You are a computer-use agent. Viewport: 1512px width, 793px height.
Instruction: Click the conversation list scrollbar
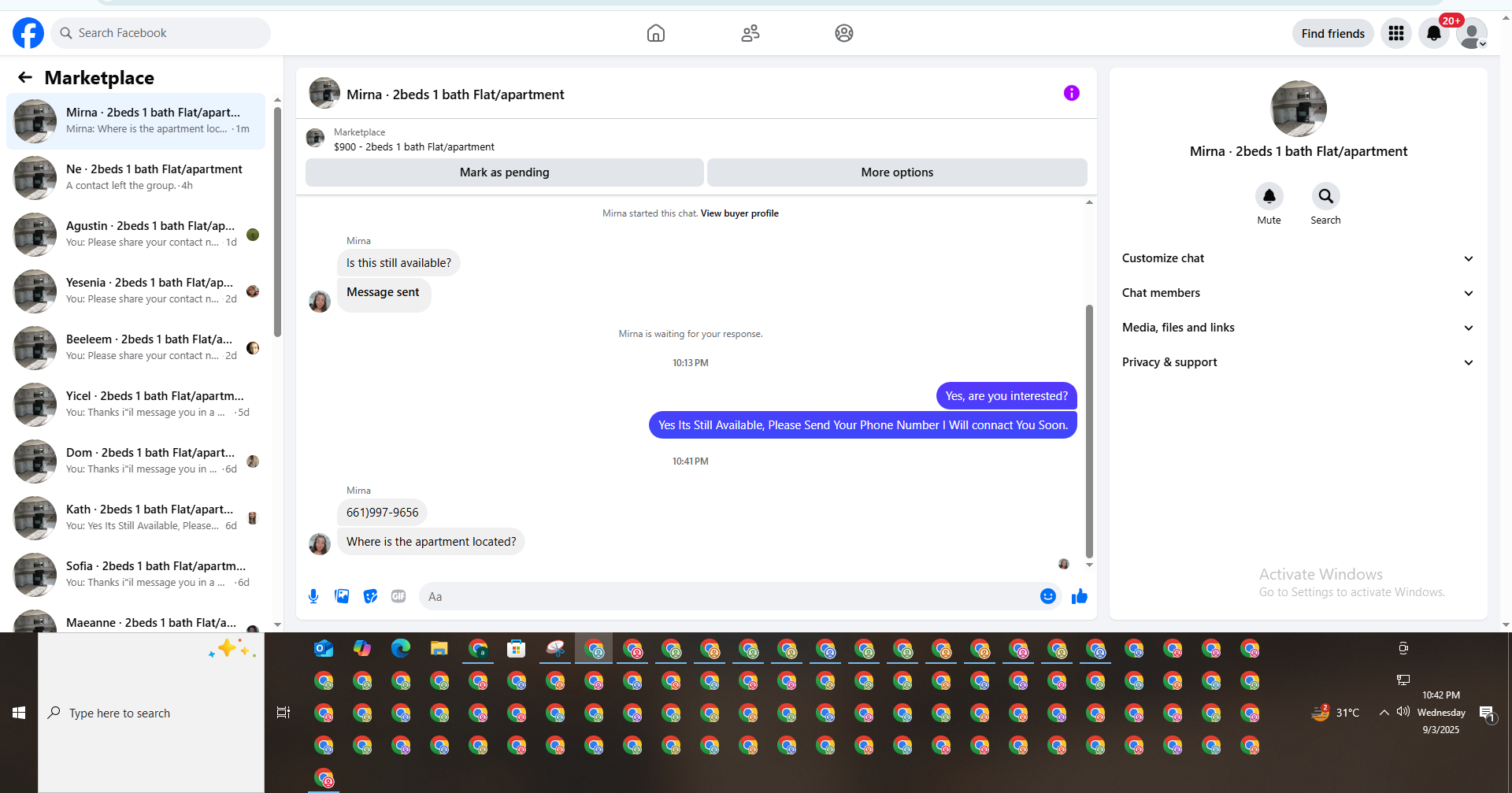click(277, 222)
